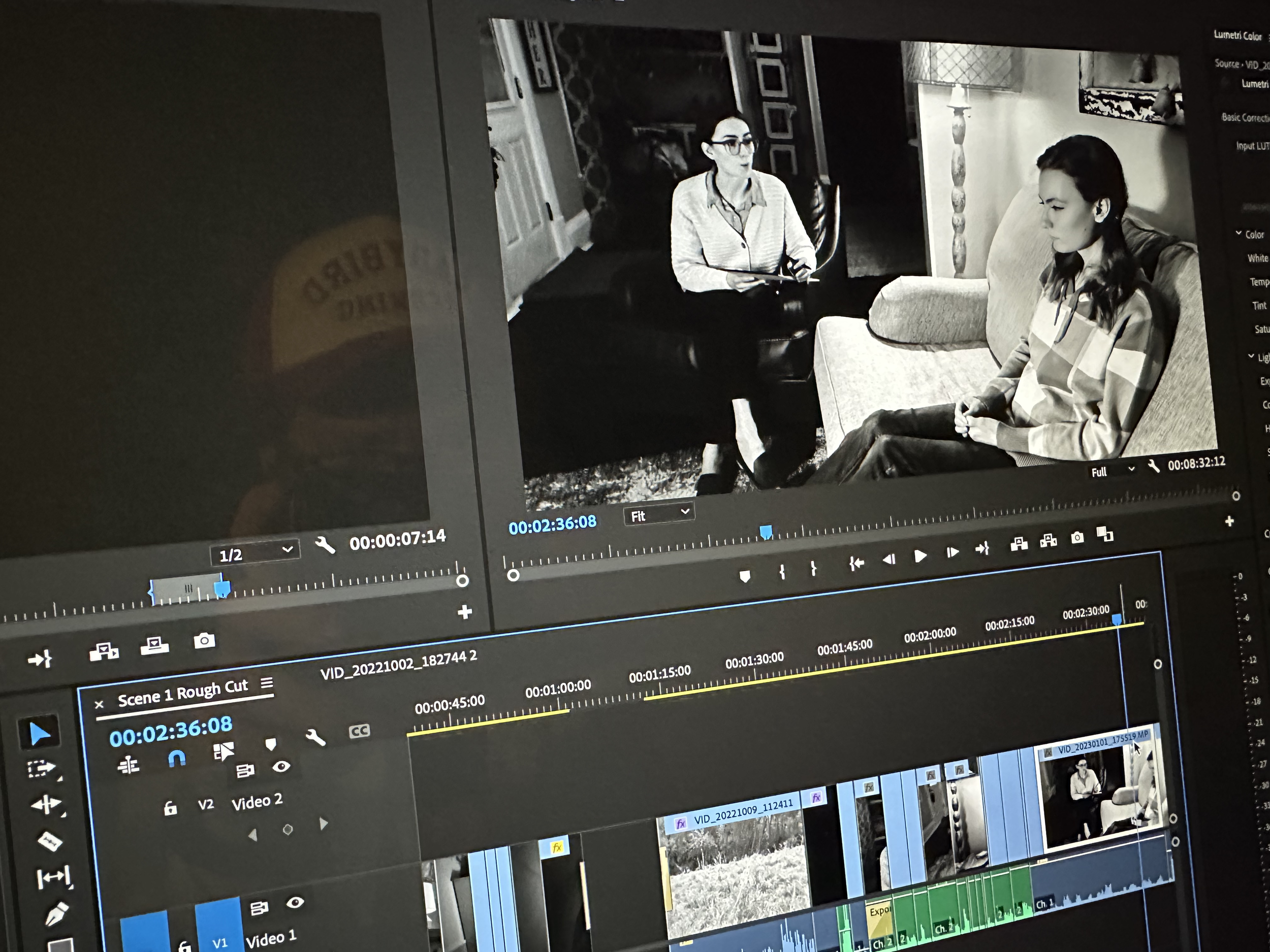Step back one frame in Program monitor

(889, 559)
